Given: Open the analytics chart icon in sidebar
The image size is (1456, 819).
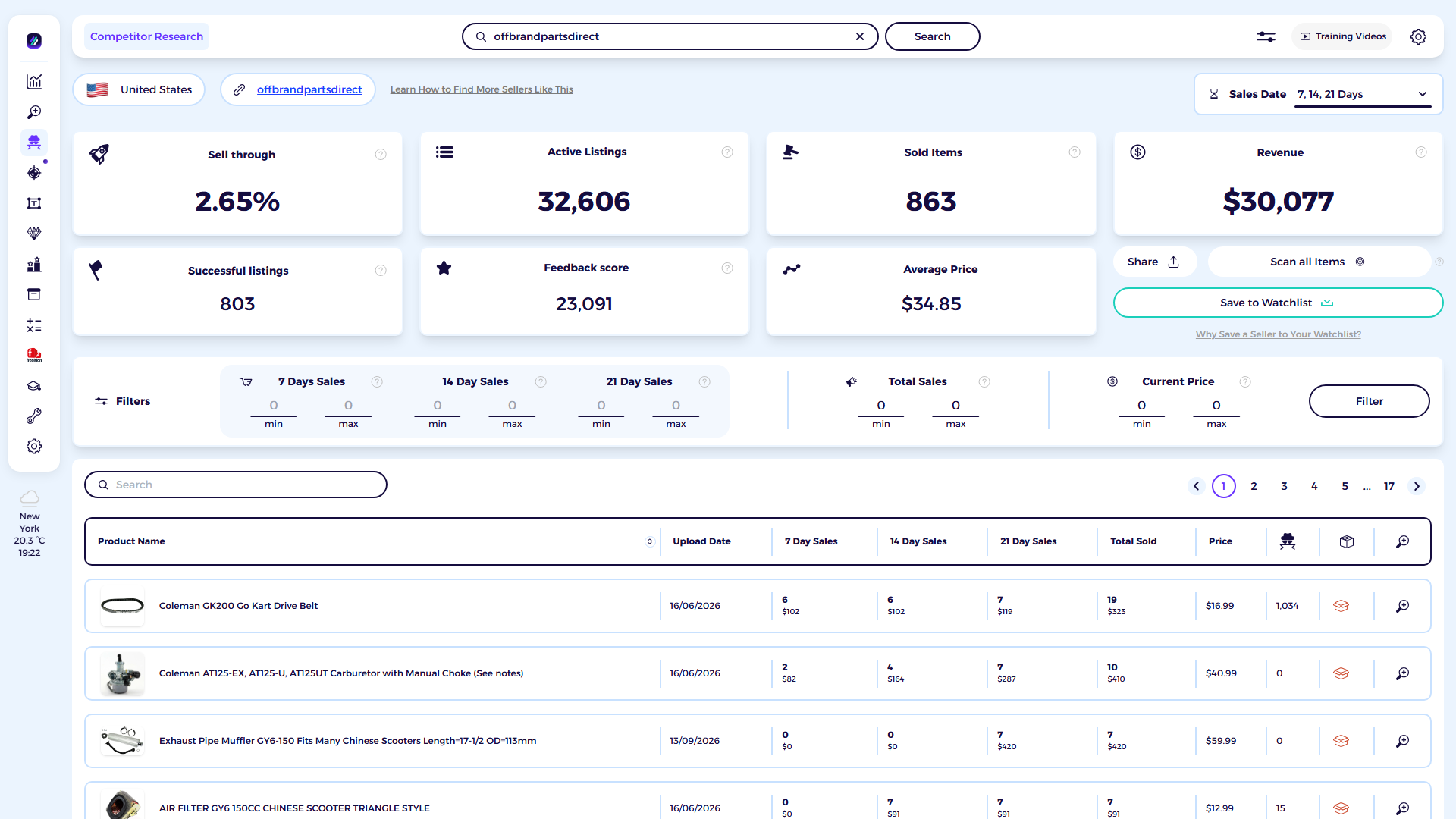Looking at the screenshot, I should pos(34,82).
